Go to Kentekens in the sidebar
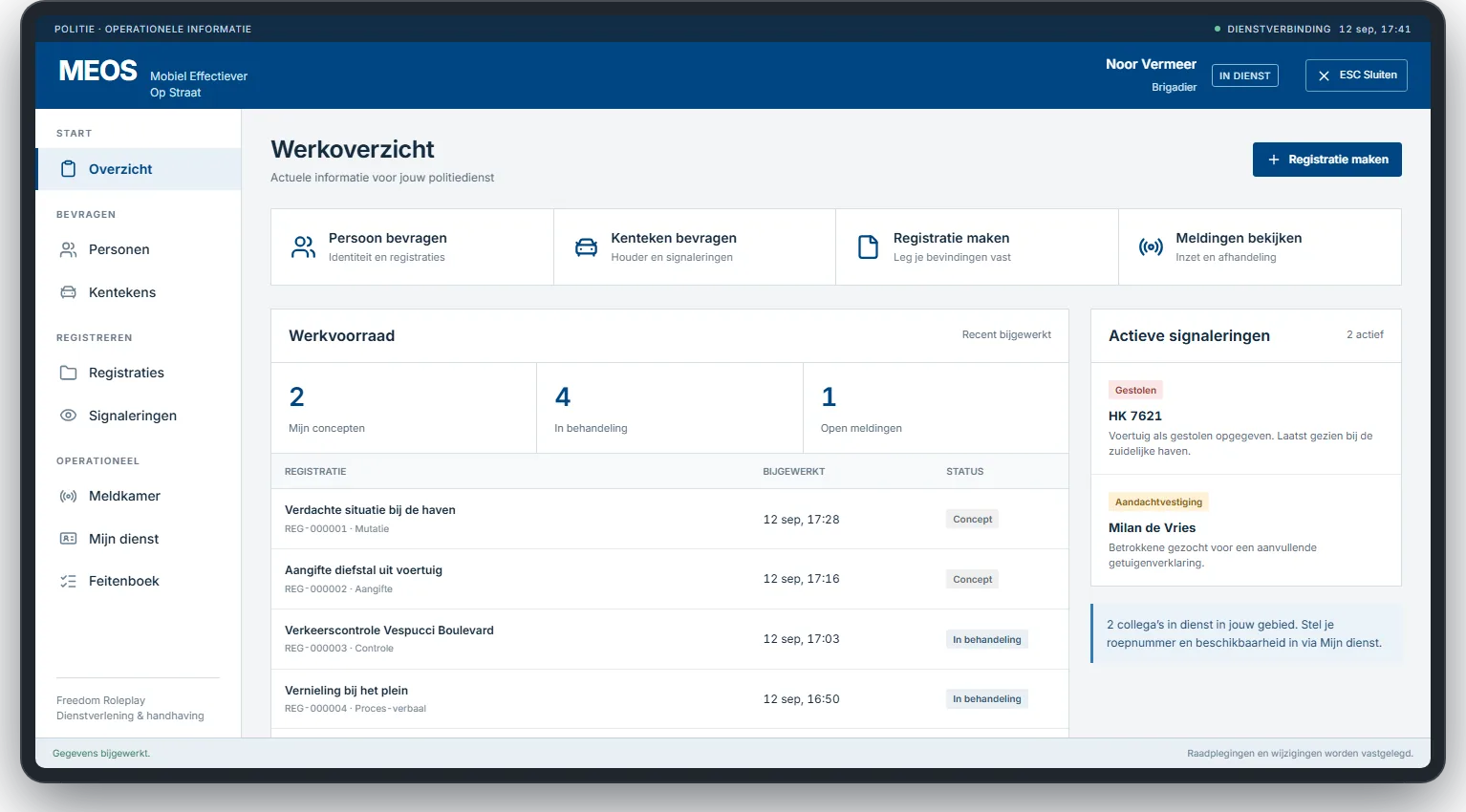The width and height of the screenshot is (1466, 812). coord(139,292)
